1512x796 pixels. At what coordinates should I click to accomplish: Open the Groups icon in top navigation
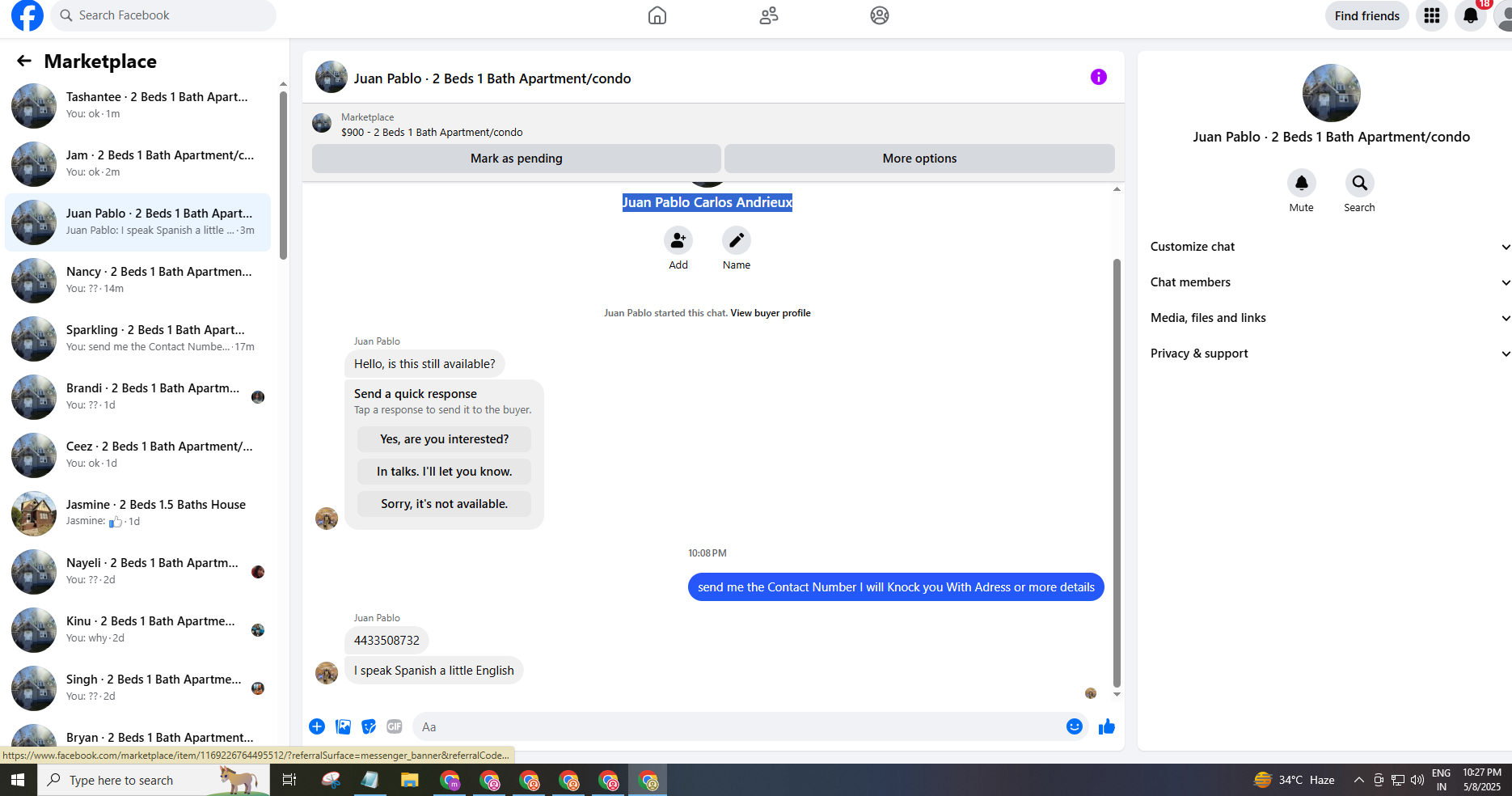[x=880, y=15]
